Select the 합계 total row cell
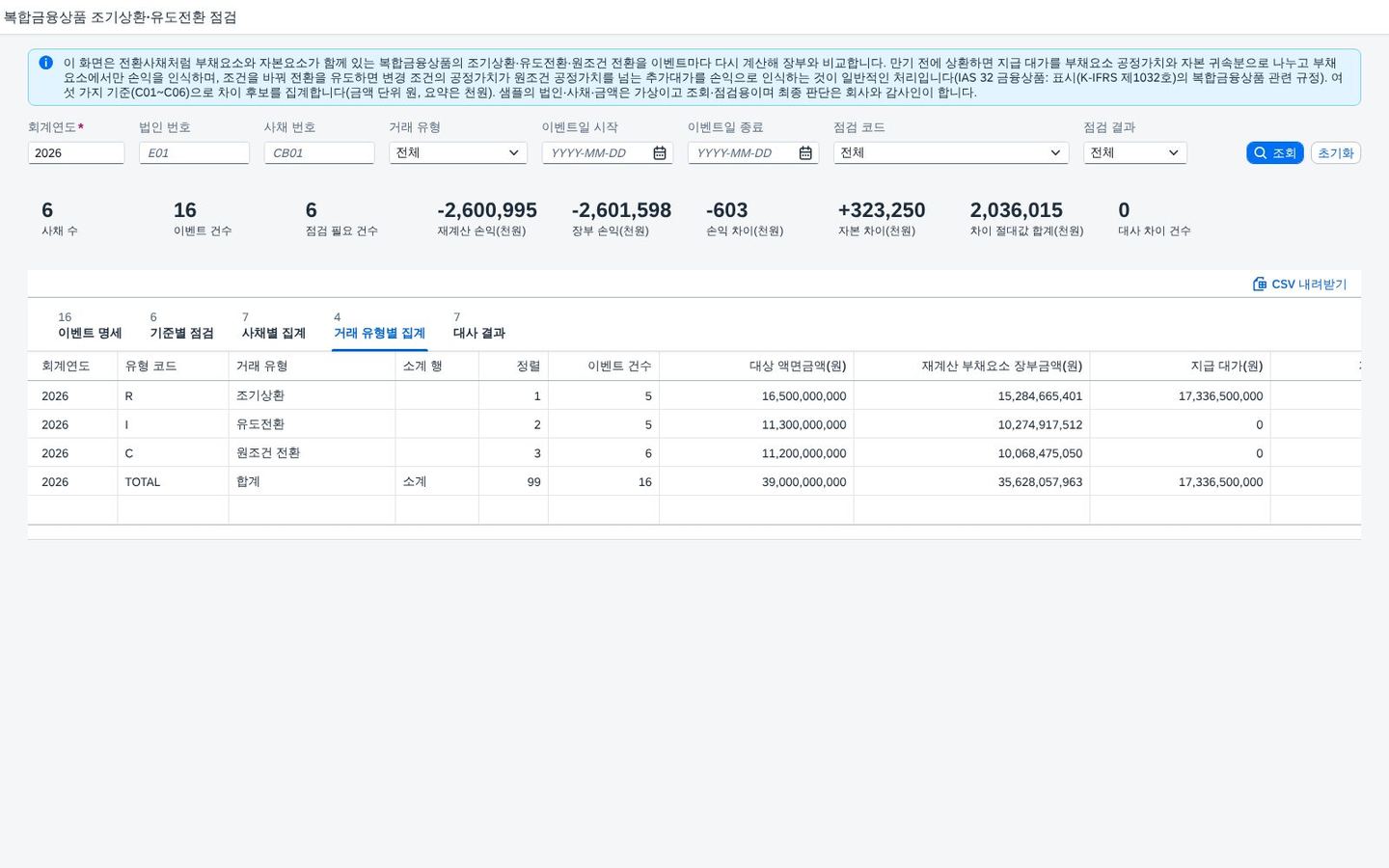This screenshot has height=868, width=1389. tap(312, 482)
